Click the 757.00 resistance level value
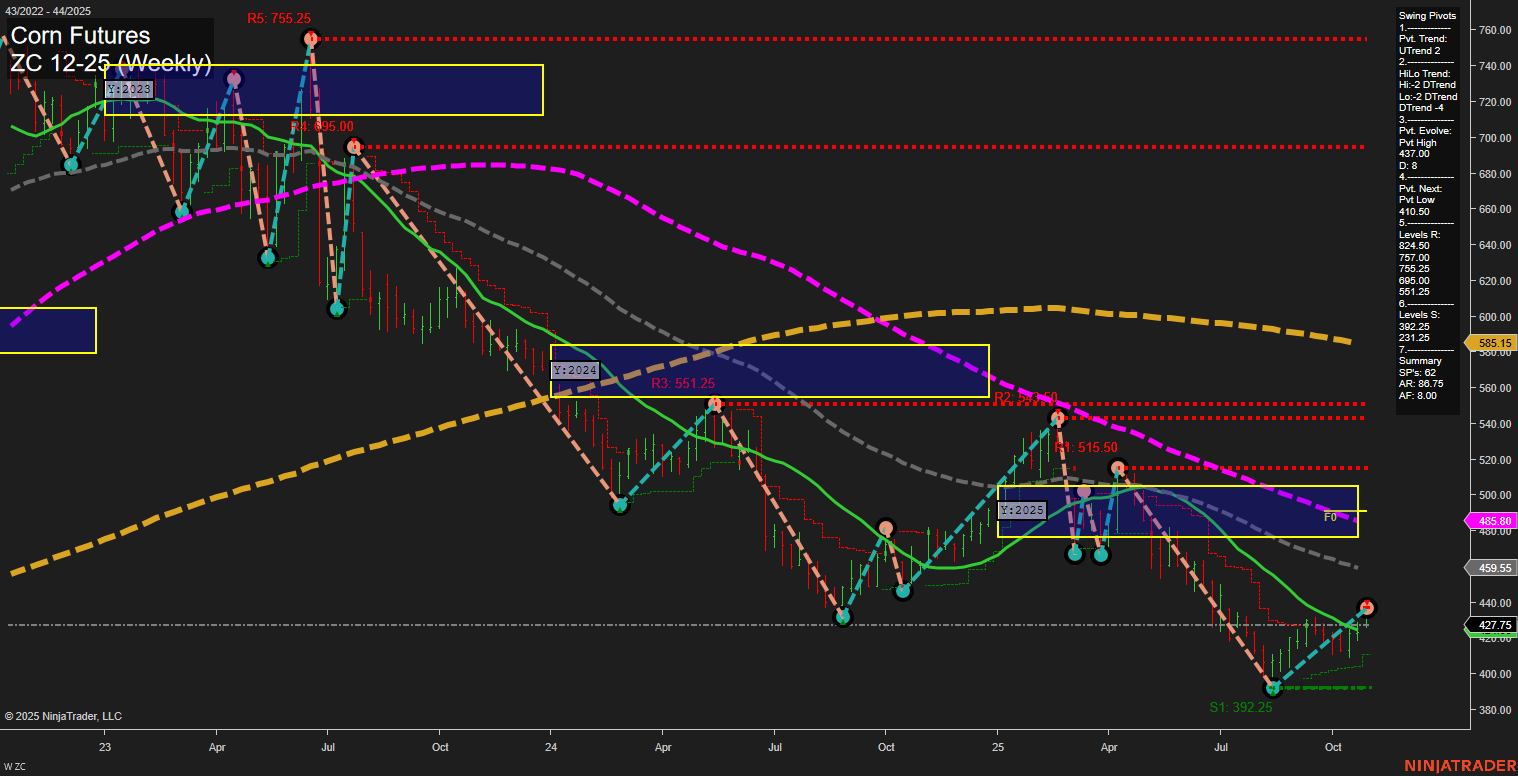The width and height of the screenshot is (1518, 776). click(x=1415, y=258)
